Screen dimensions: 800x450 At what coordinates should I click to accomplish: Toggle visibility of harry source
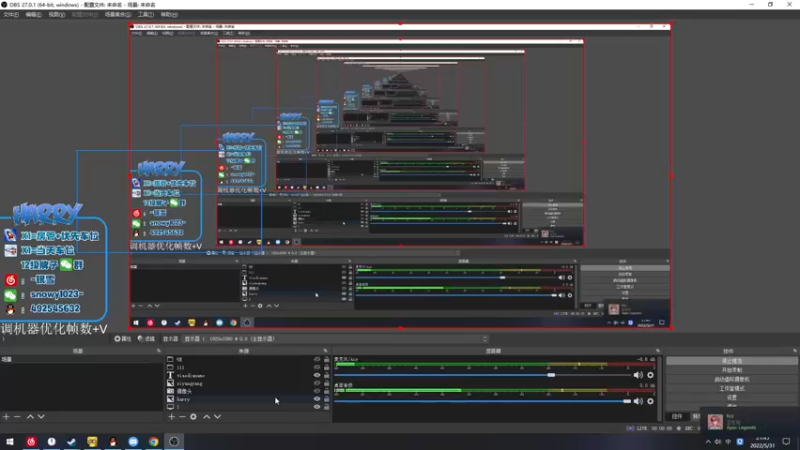[317, 399]
